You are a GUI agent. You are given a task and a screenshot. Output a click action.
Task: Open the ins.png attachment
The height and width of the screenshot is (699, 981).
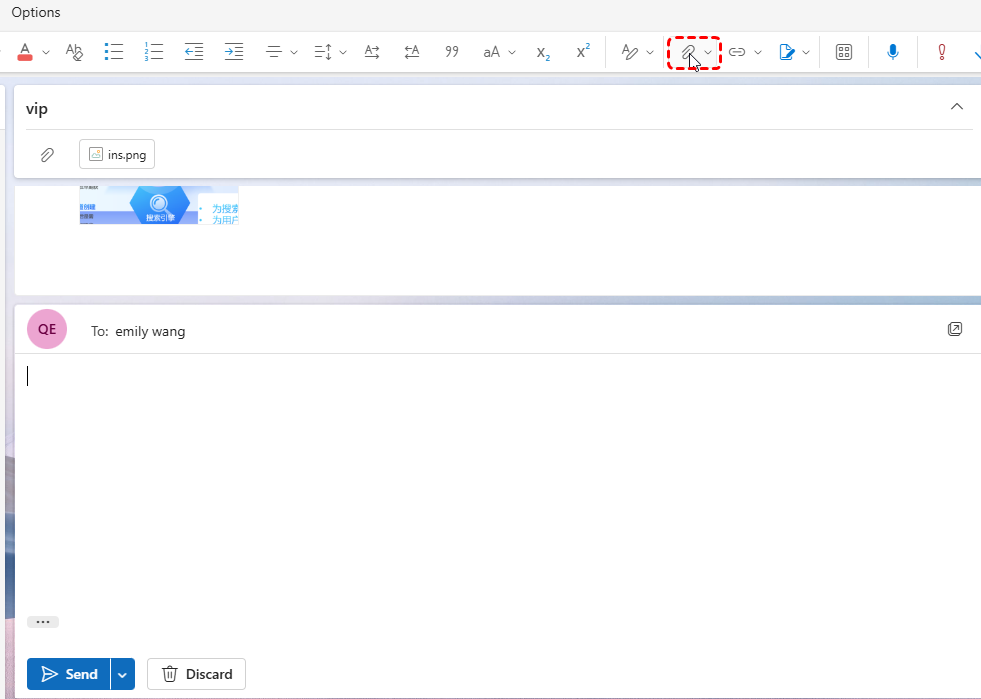(x=117, y=155)
